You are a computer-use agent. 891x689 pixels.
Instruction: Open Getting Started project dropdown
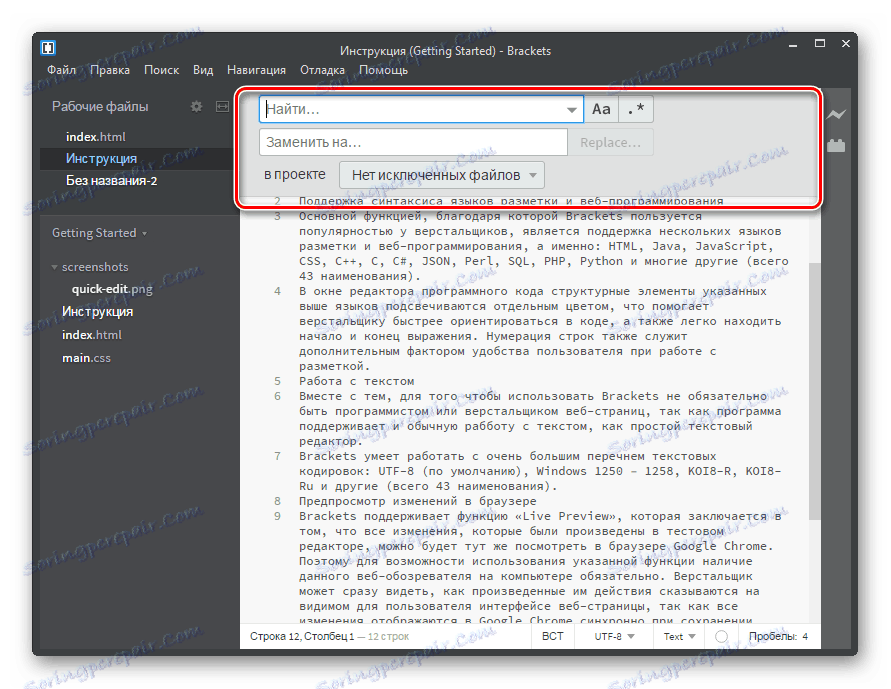(99, 233)
